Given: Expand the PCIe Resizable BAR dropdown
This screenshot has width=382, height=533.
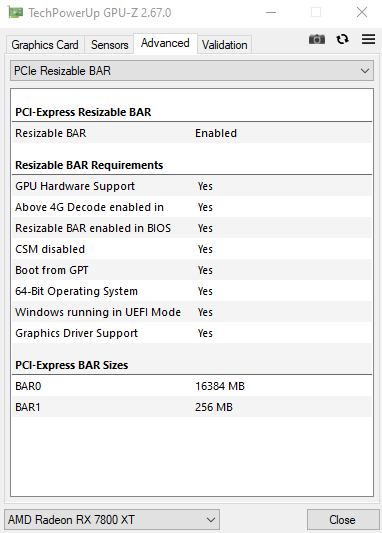Looking at the screenshot, I should point(192,71).
